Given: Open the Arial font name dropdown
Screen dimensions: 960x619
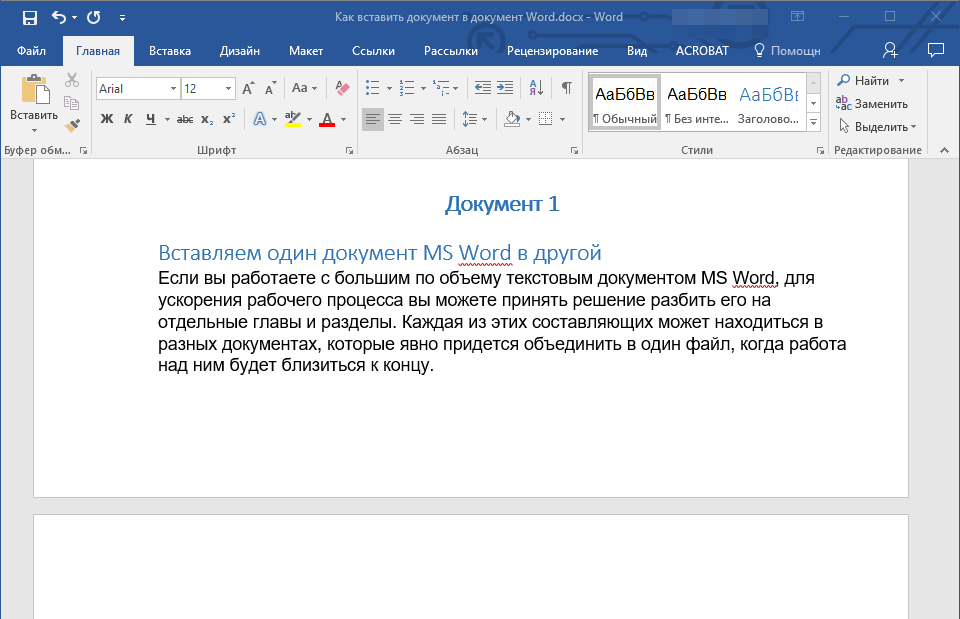Looking at the screenshot, I should 173,89.
